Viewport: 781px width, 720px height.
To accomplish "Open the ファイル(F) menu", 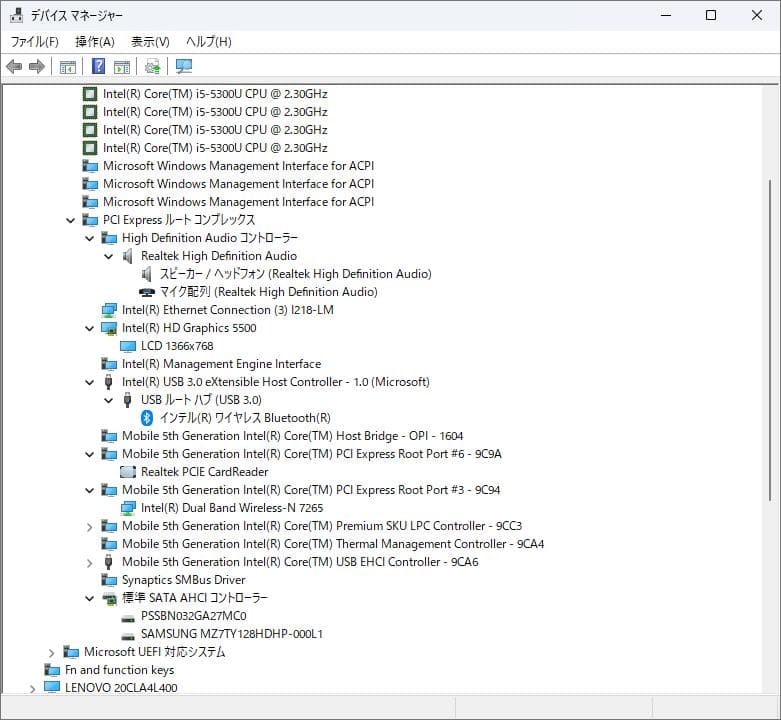I will 34,42.
